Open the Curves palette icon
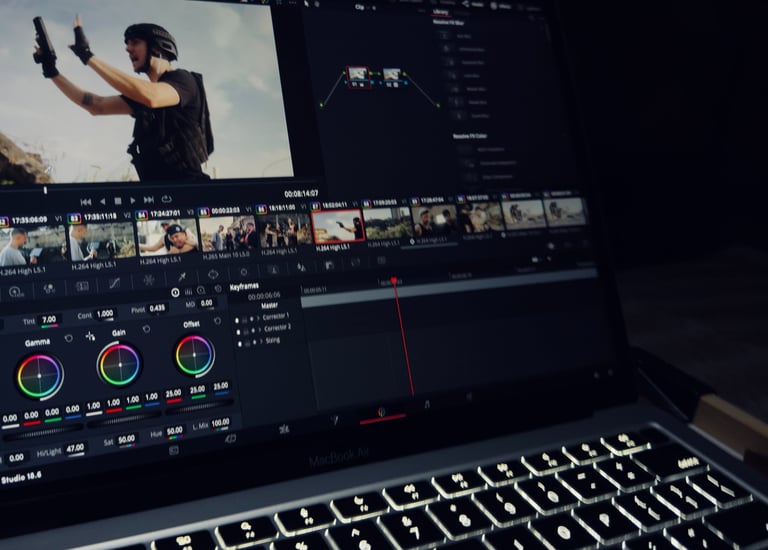 pos(114,283)
